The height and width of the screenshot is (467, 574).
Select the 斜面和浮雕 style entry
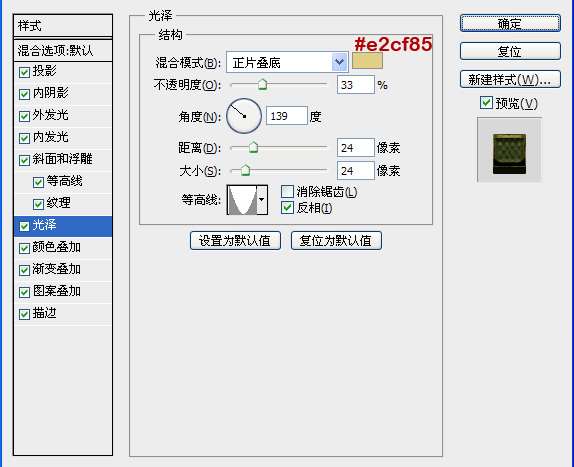63,160
